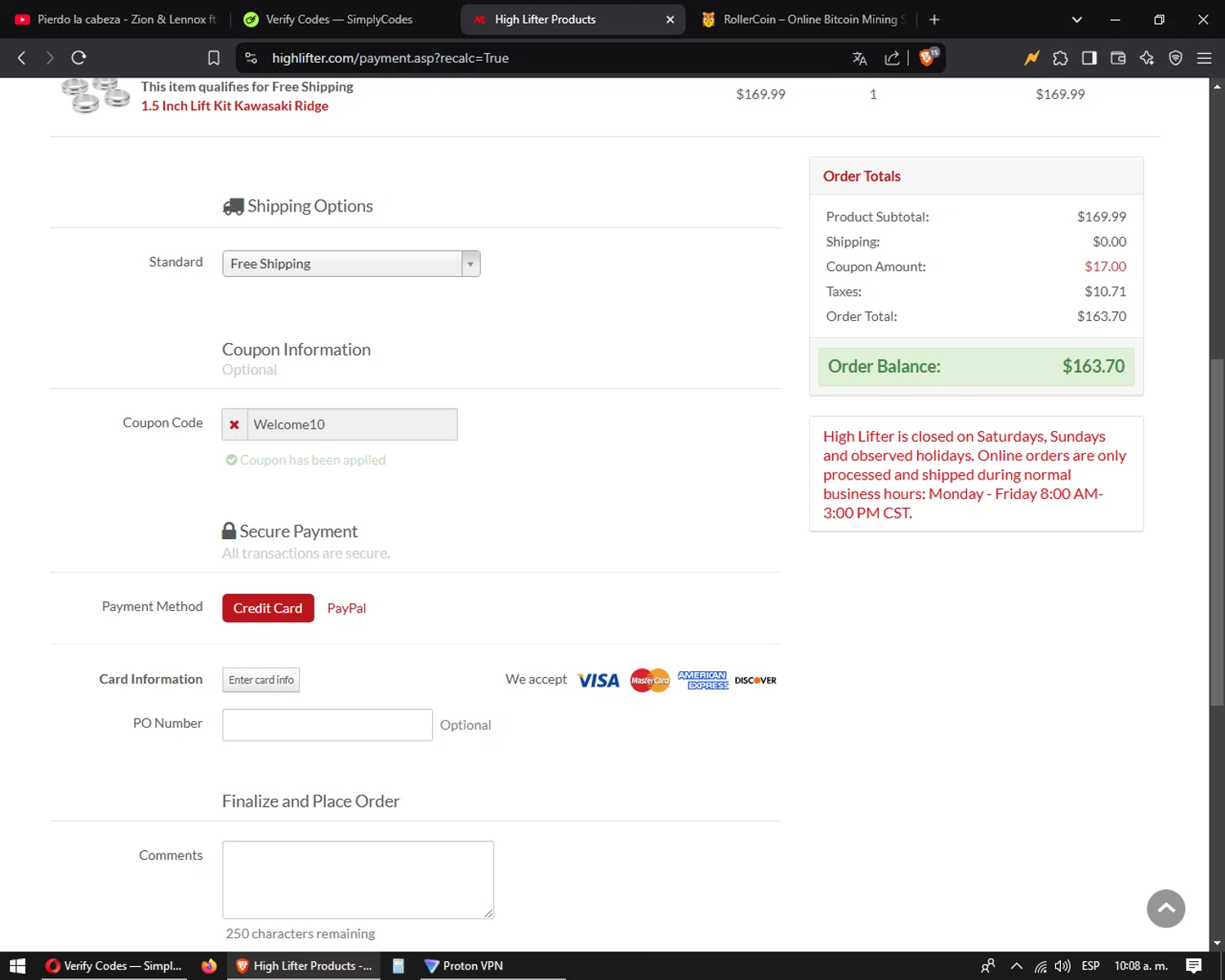
Task: Open the volume control icon
Action: pyautogui.click(x=1062, y=966)
